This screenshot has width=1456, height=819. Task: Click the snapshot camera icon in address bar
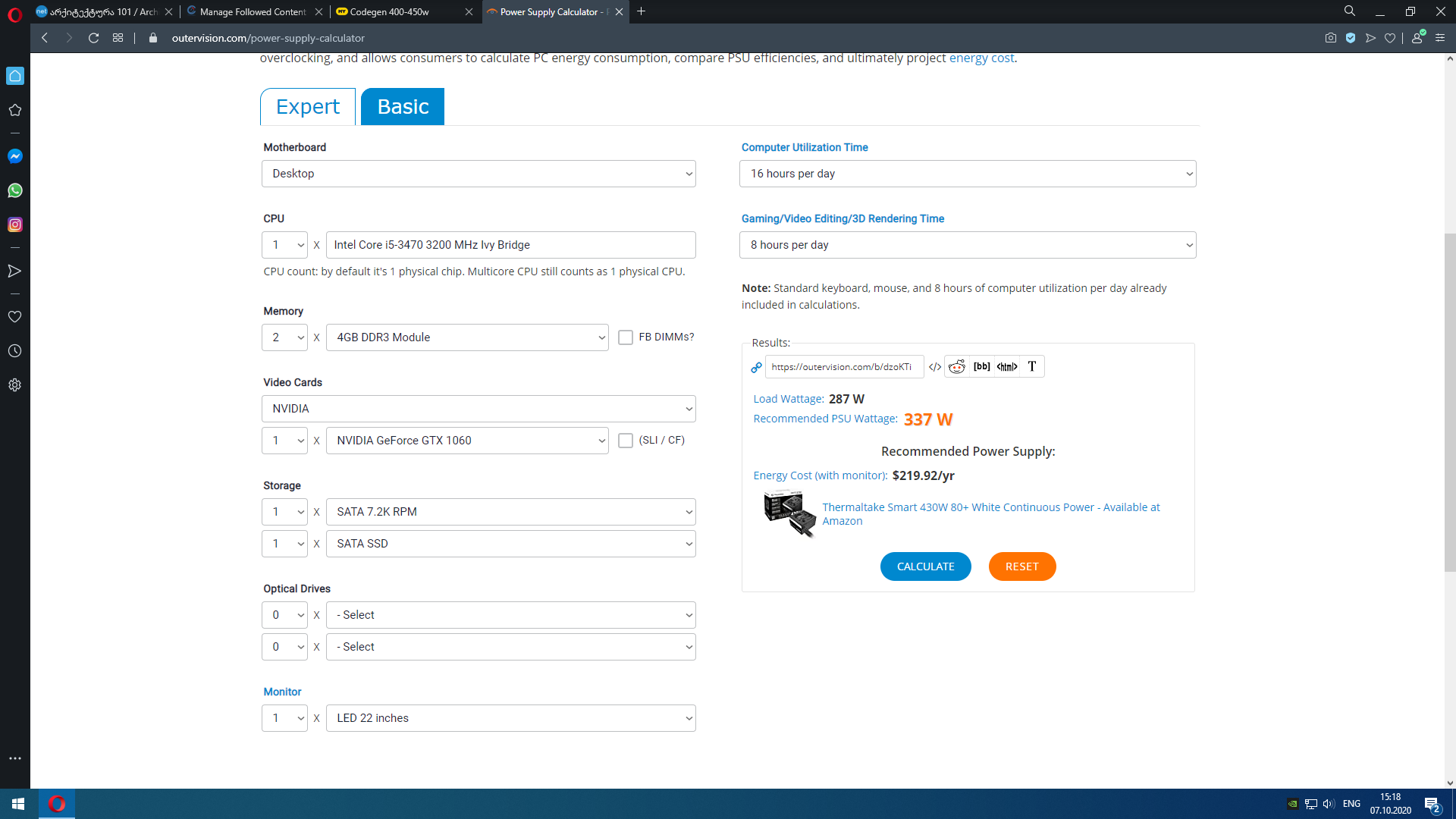pos(1331,38)
